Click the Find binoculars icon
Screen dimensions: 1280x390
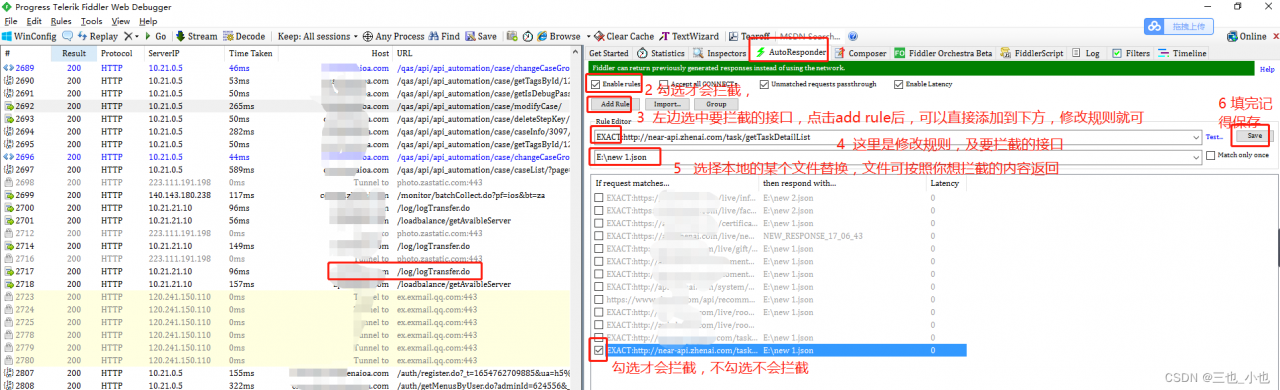click(x=434, y=36)
